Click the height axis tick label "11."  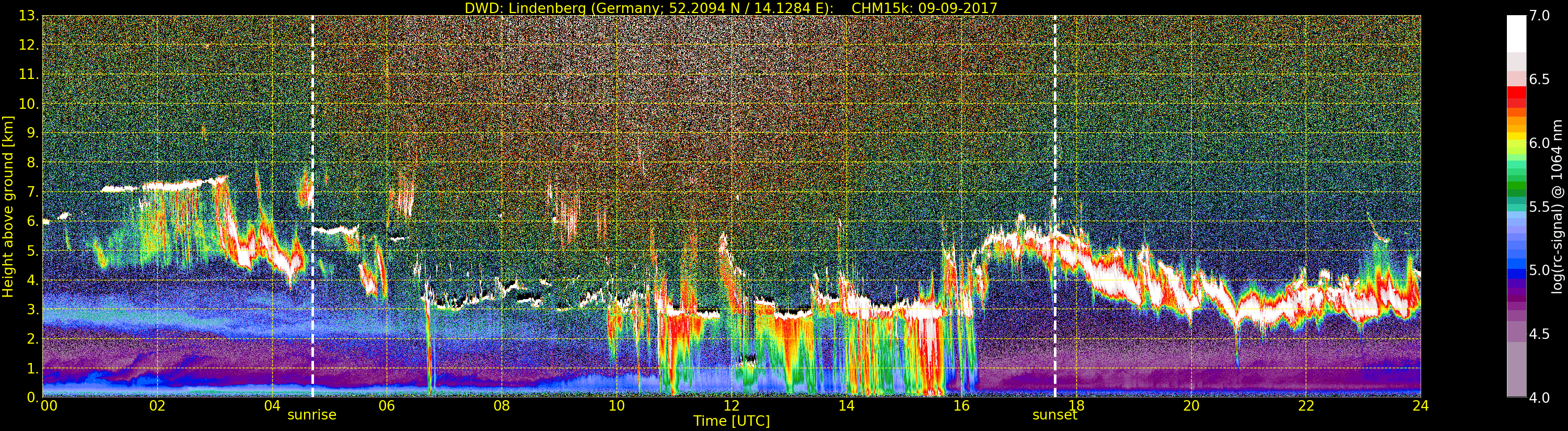[x=29, y=74]
